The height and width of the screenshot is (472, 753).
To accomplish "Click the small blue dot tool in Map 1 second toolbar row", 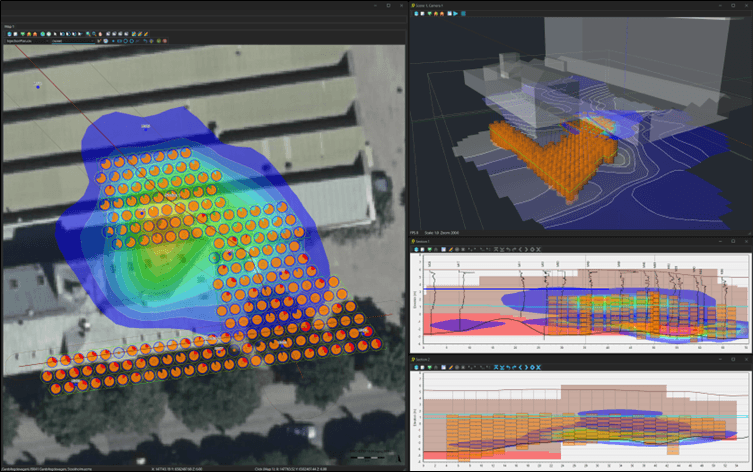I will pos(113,41).
